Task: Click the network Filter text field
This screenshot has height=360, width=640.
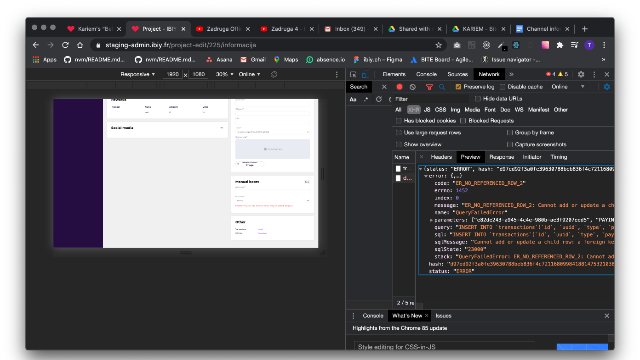Action: point(431,99)
